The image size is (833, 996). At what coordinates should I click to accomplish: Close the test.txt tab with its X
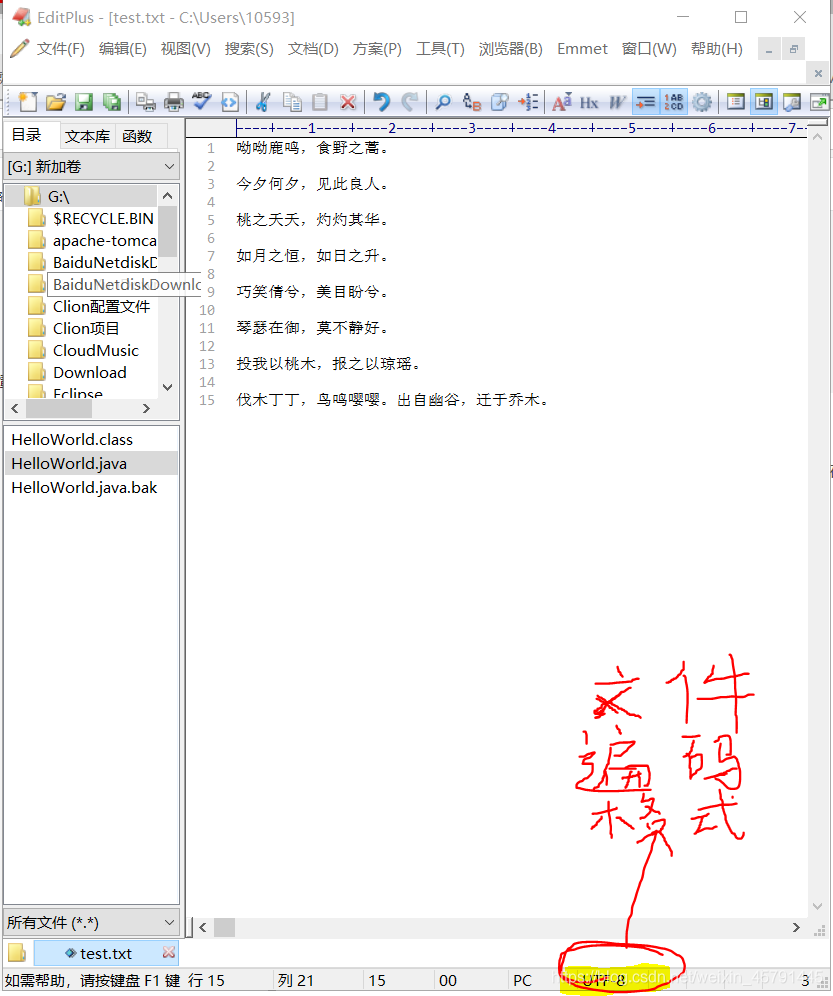pos(168,952)
